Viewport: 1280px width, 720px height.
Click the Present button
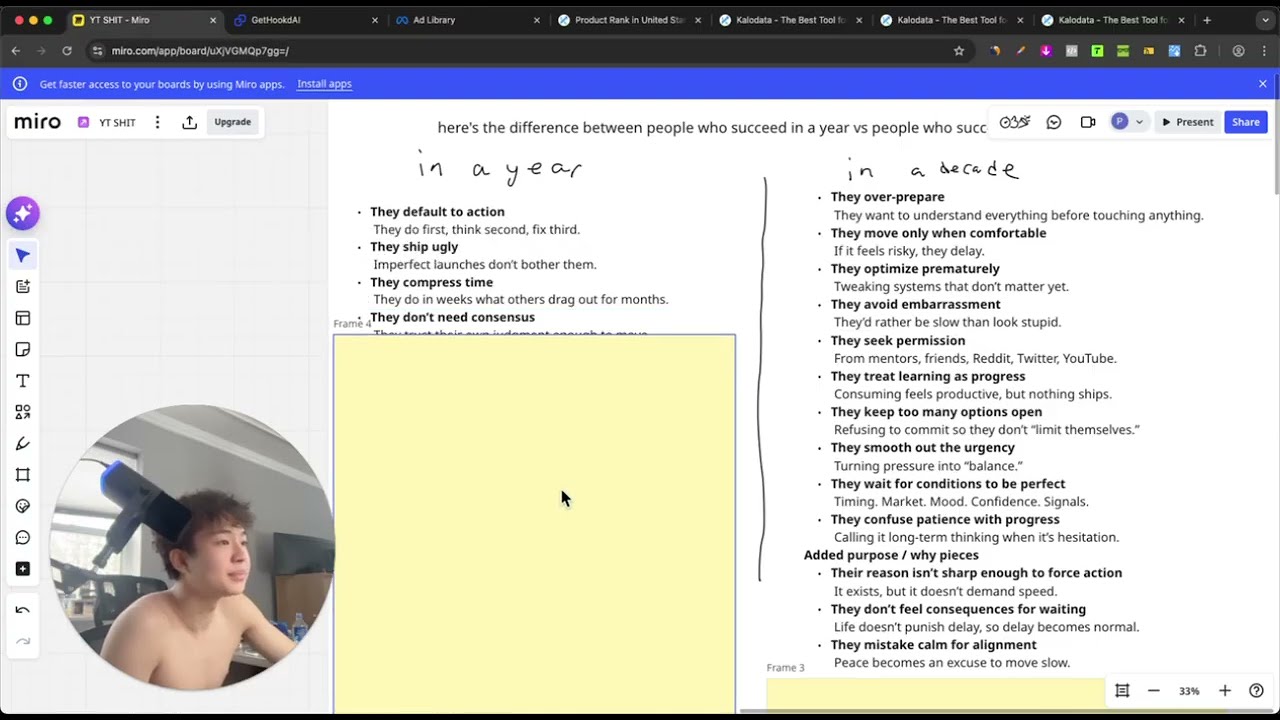click(1187, 122)
